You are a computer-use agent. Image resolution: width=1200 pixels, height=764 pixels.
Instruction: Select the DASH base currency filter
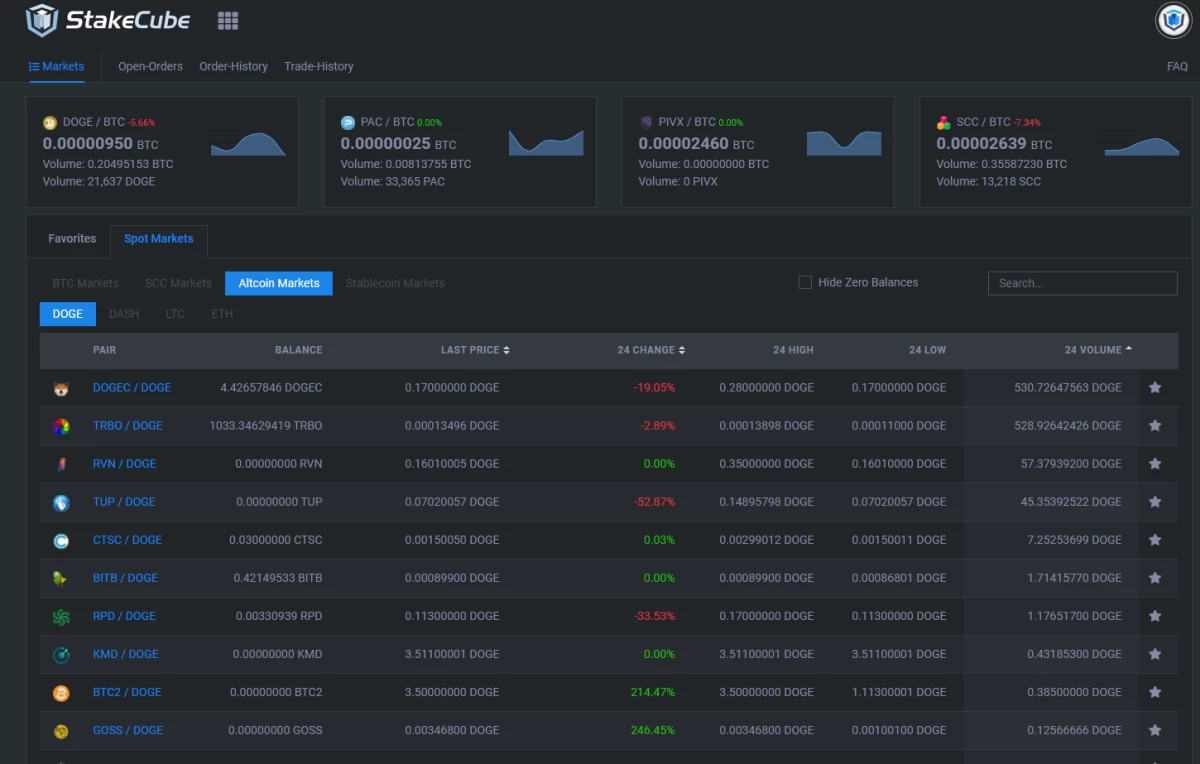point(124,314)
